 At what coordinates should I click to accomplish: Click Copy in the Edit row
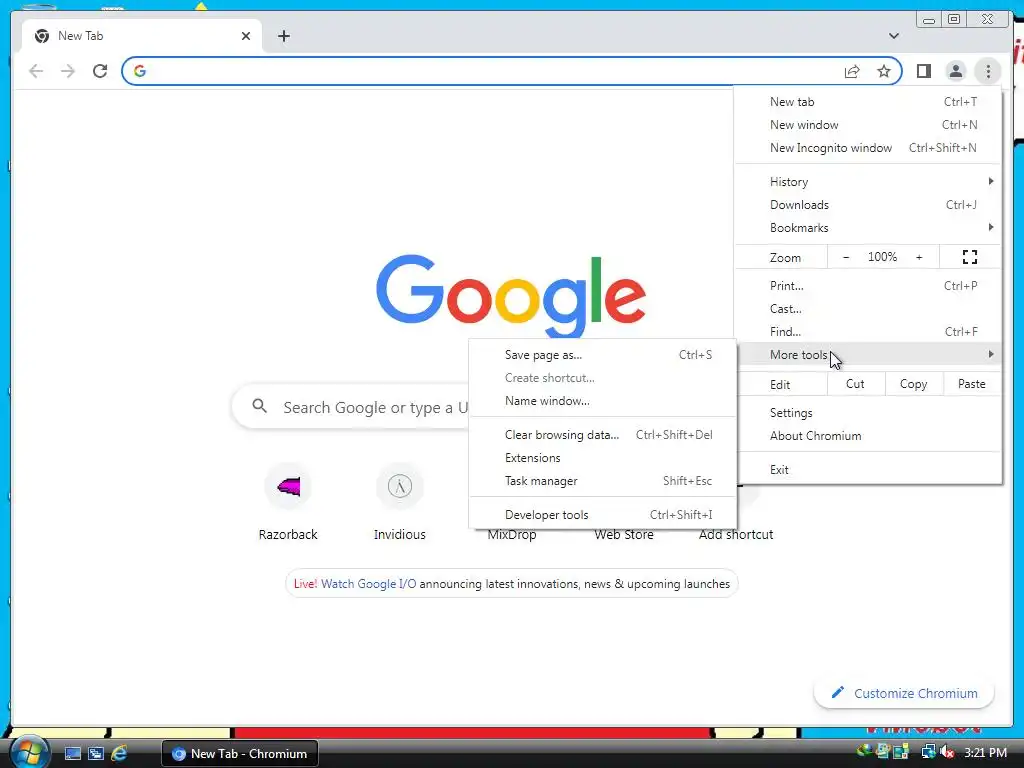pyautogui.click(x=914, y=384)
